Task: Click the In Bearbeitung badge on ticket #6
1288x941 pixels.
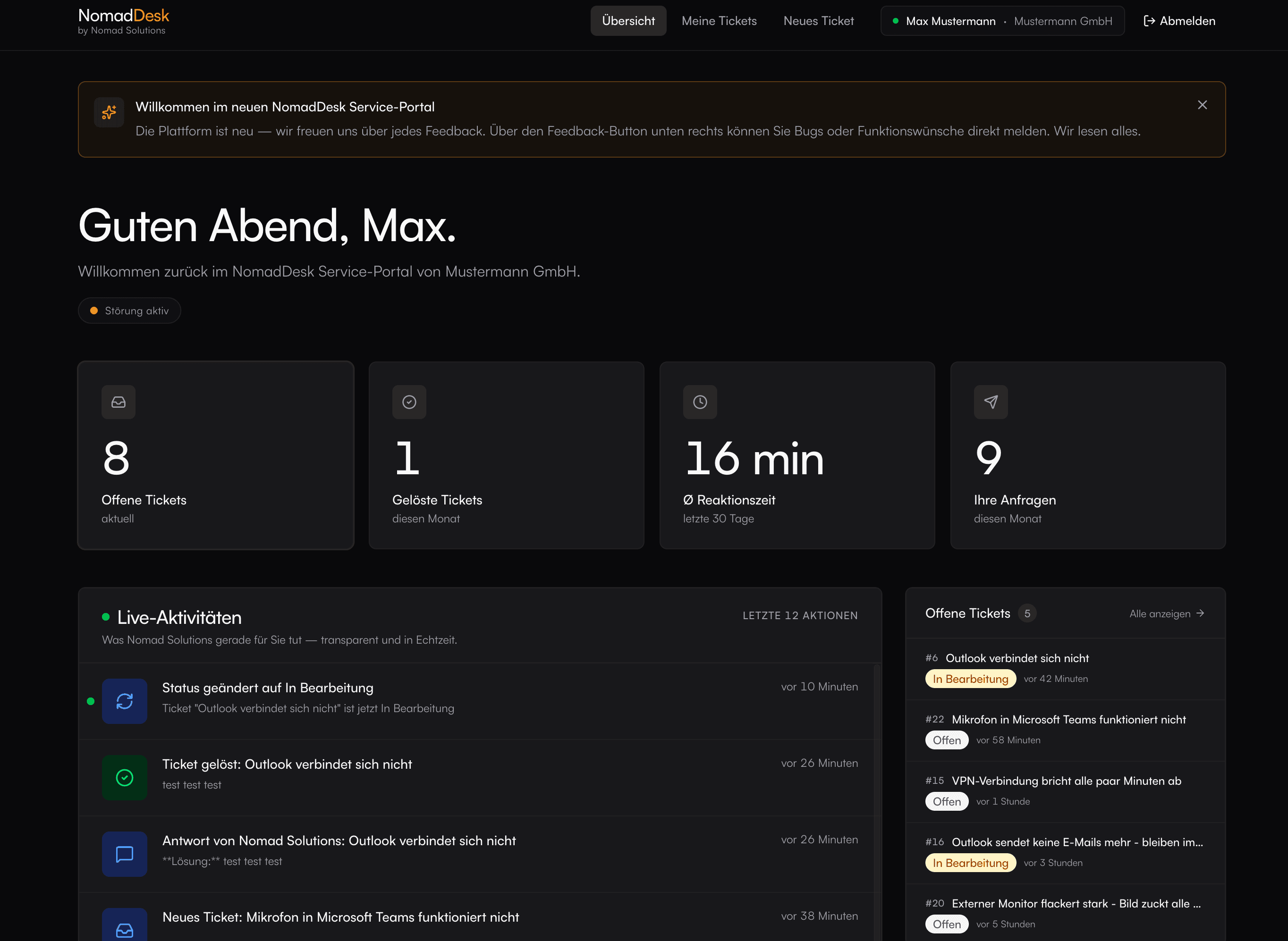Action: 970,679
